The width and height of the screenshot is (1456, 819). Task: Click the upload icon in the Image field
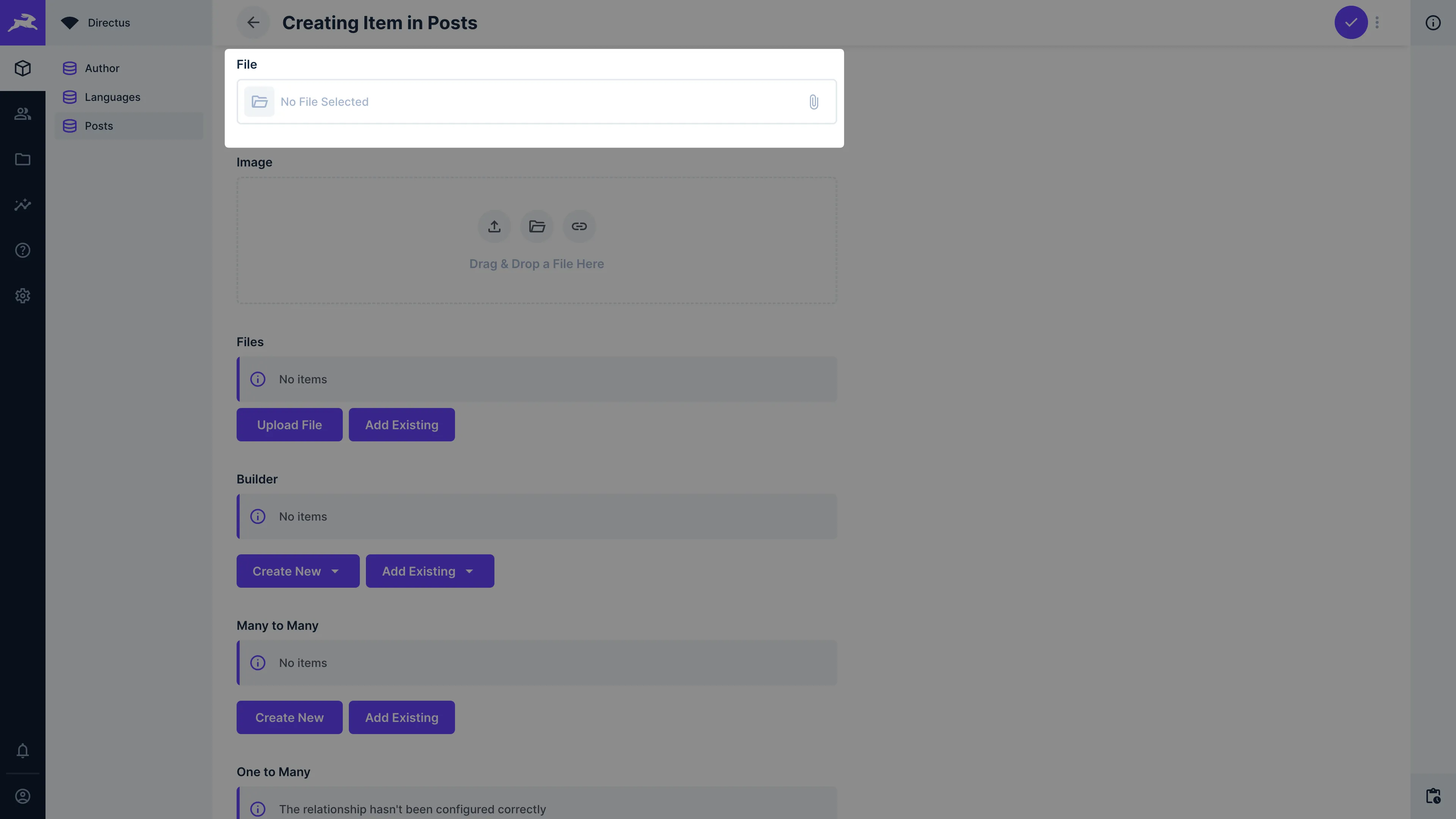494,226
